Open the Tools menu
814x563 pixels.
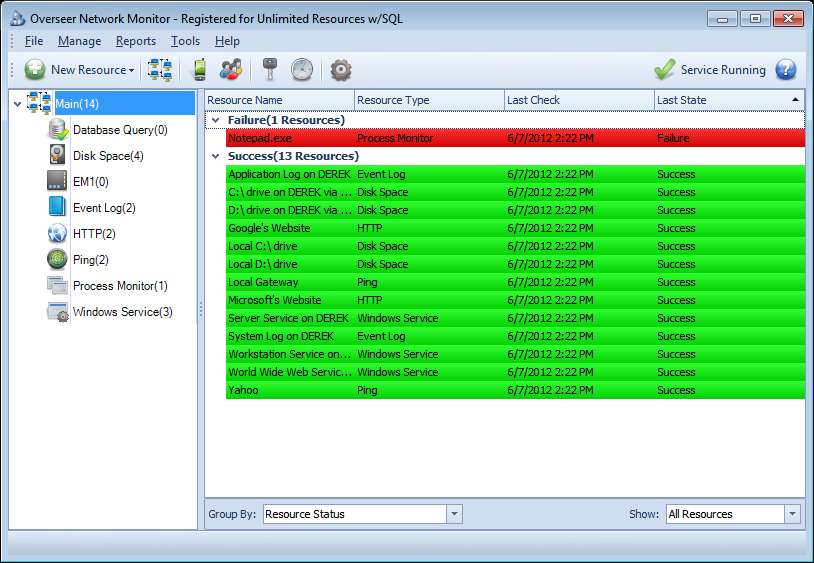pos(185,41)
